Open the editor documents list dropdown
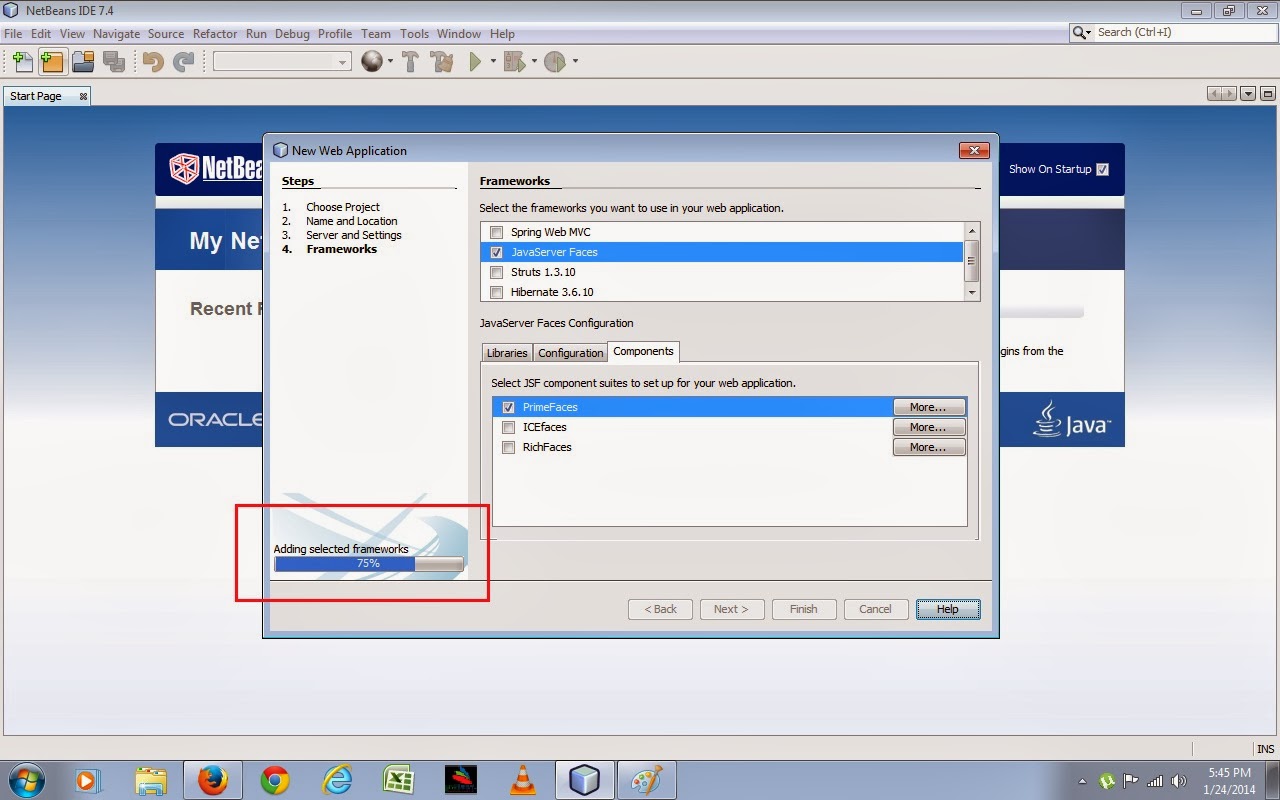 point(1248,94)
